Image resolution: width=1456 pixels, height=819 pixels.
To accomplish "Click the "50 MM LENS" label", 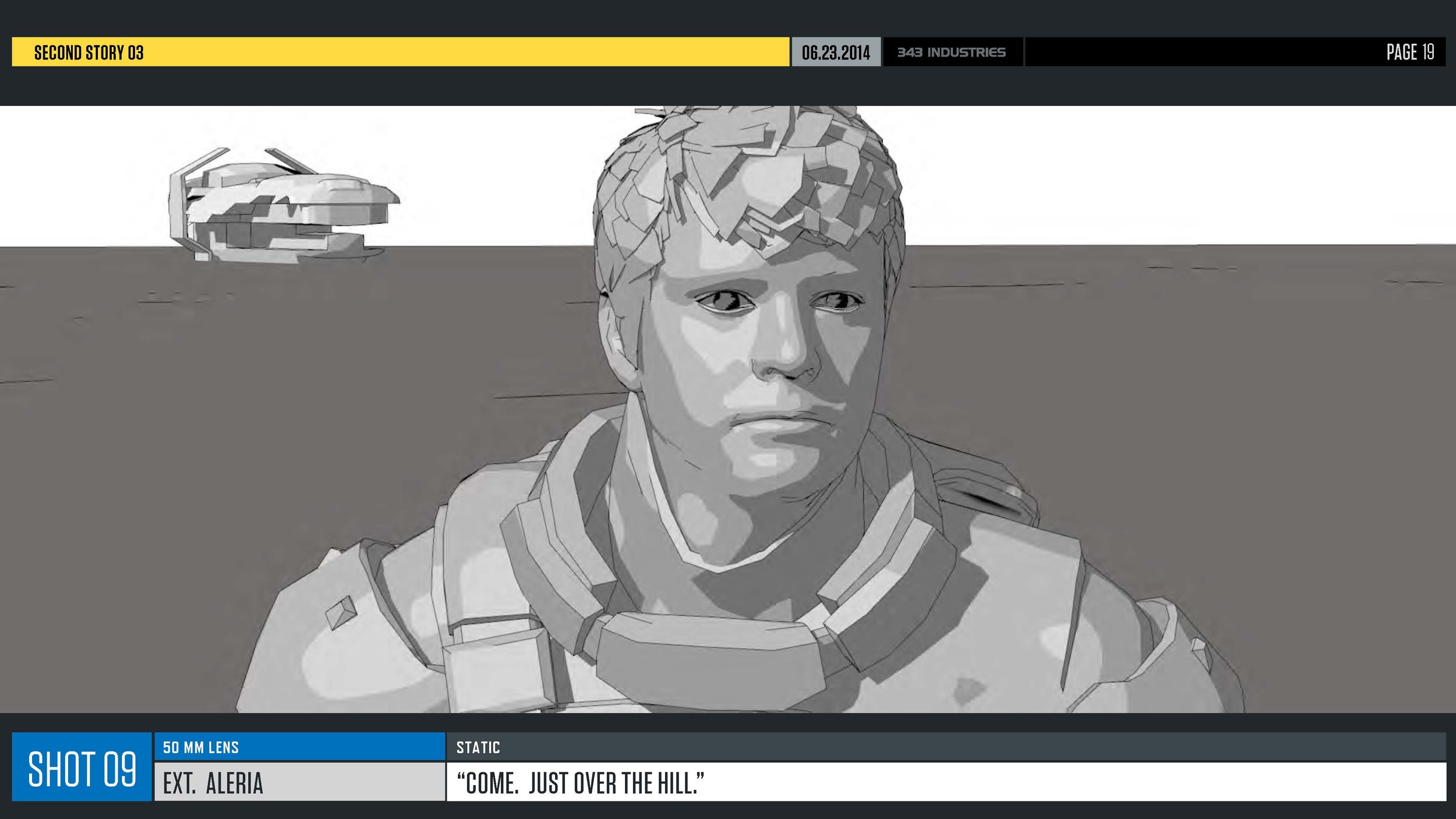I will coord(201,747).
